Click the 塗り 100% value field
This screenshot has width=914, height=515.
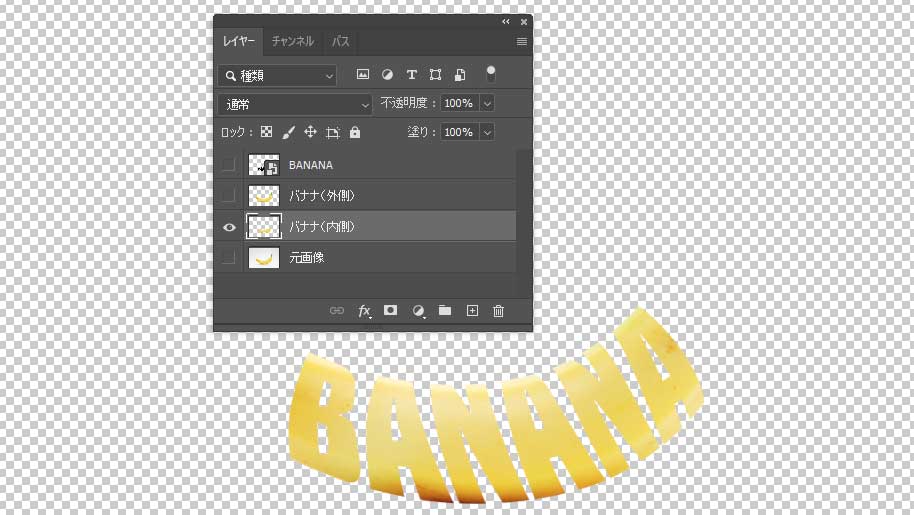pyautogui.click(x=459, y=132)
